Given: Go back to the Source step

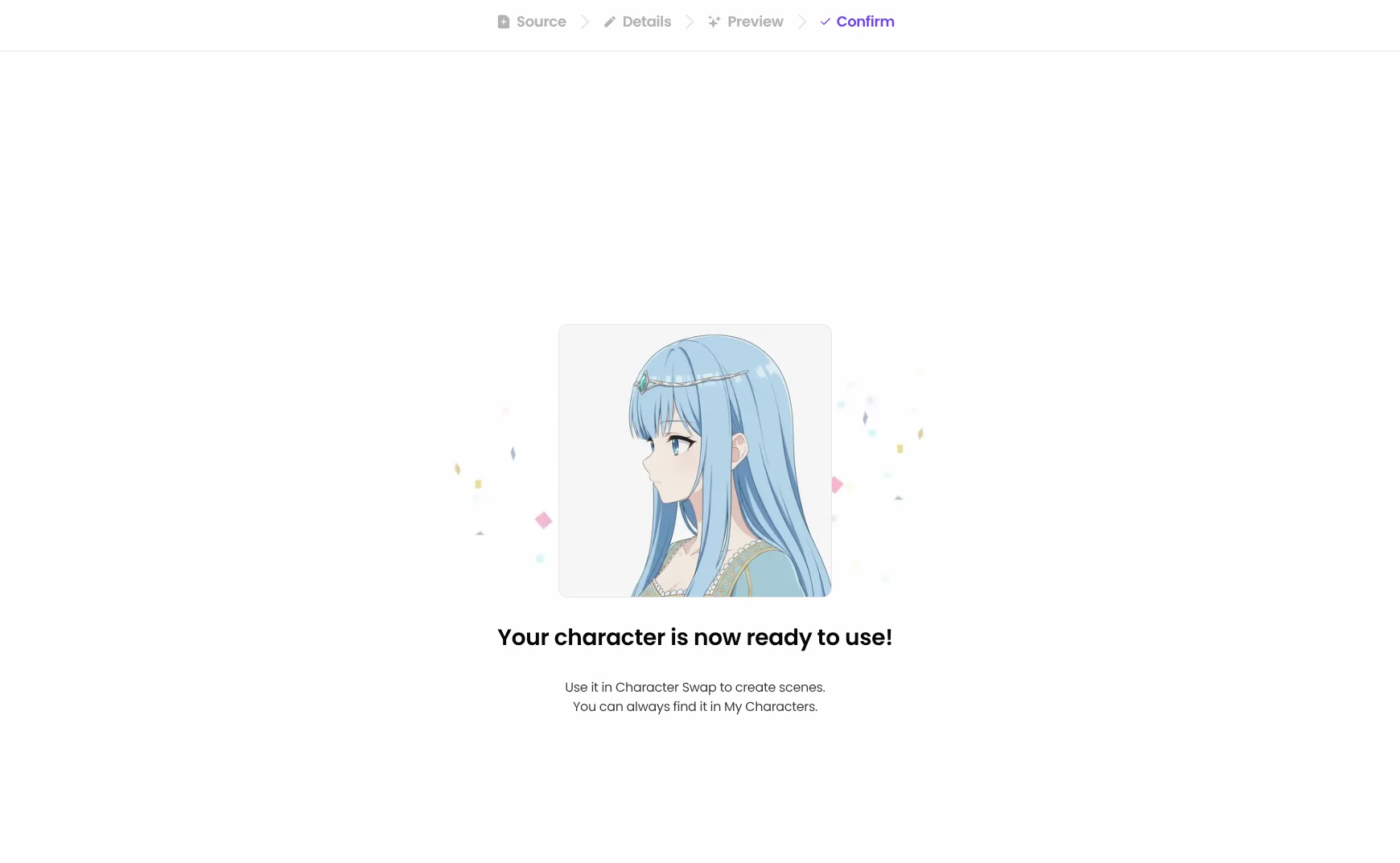Looking at the screenshot, I should point(541,22).
